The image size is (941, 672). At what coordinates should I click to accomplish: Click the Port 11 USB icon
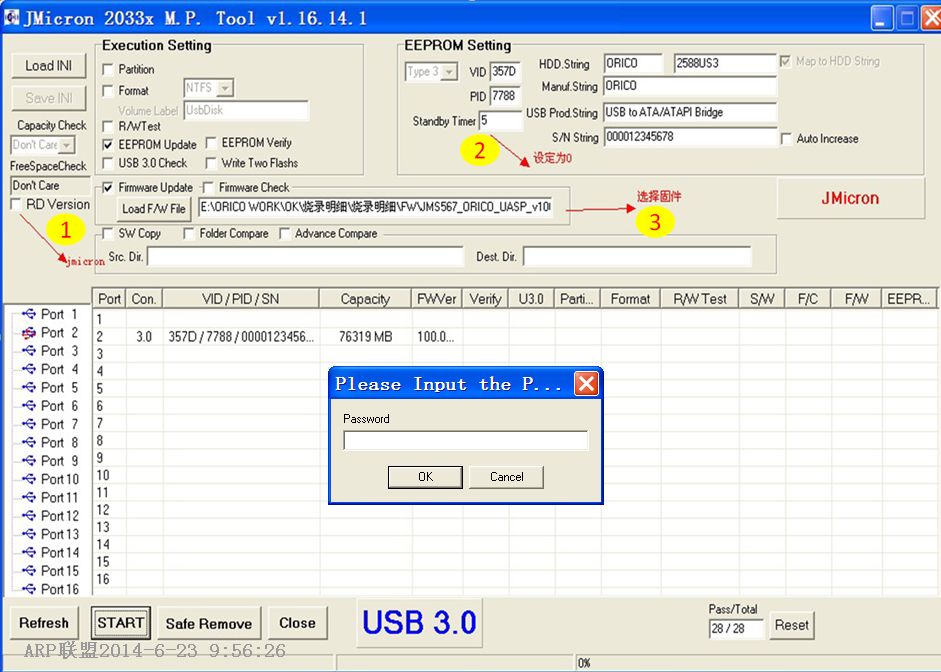click(x=28, y=497)
